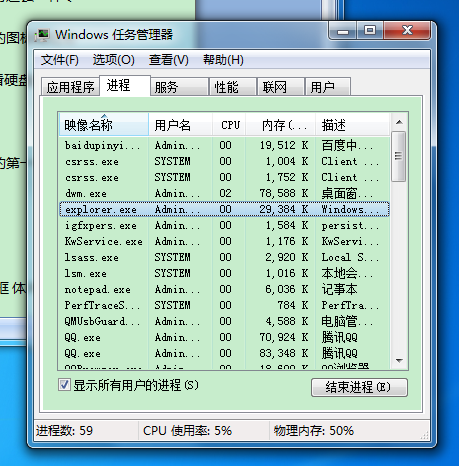Switch to the 性能 tab
The width and height of the screenshot is (459, 466).
pos(233,87)
